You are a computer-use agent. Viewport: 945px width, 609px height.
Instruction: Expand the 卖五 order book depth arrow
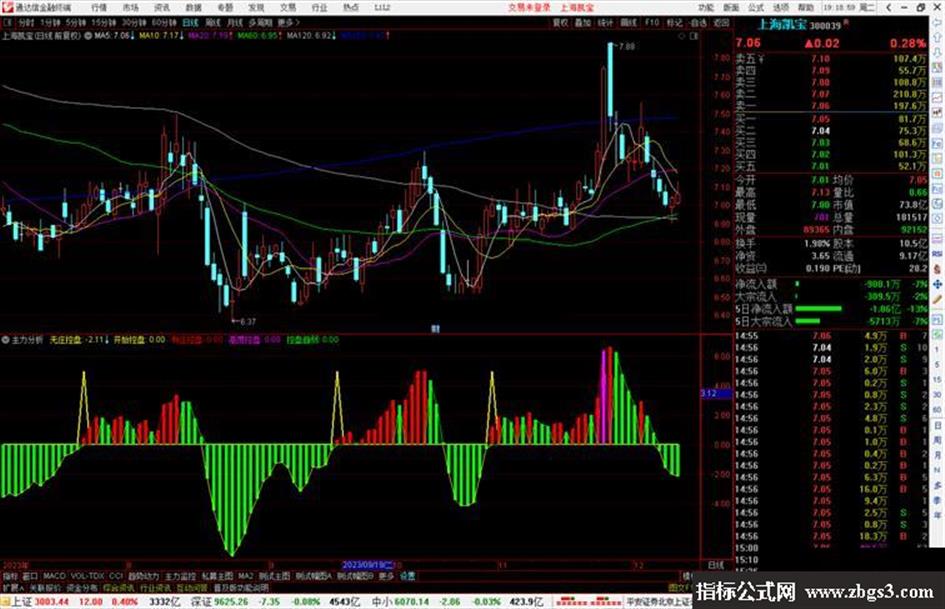click(761, 59)
